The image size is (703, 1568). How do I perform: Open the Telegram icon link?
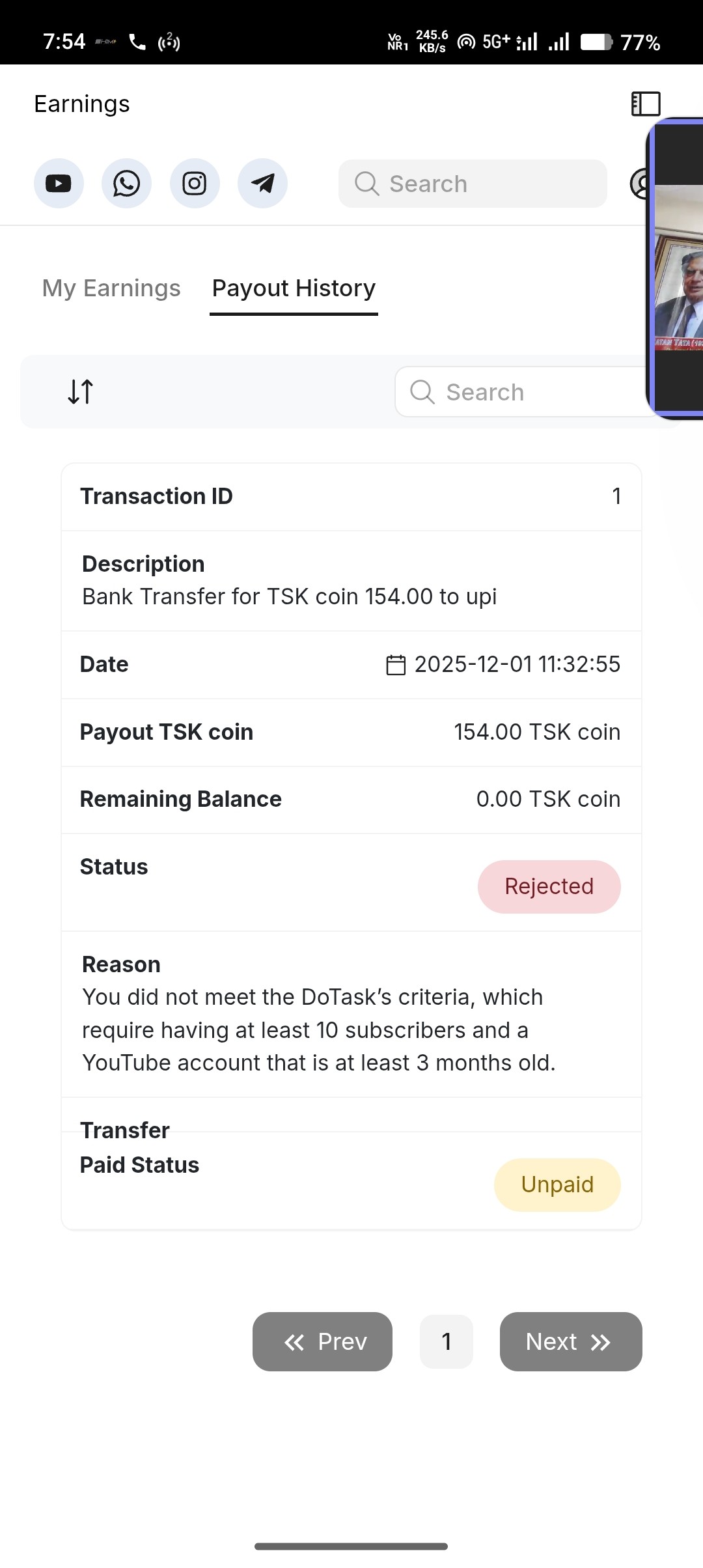(x=262, y=184)
